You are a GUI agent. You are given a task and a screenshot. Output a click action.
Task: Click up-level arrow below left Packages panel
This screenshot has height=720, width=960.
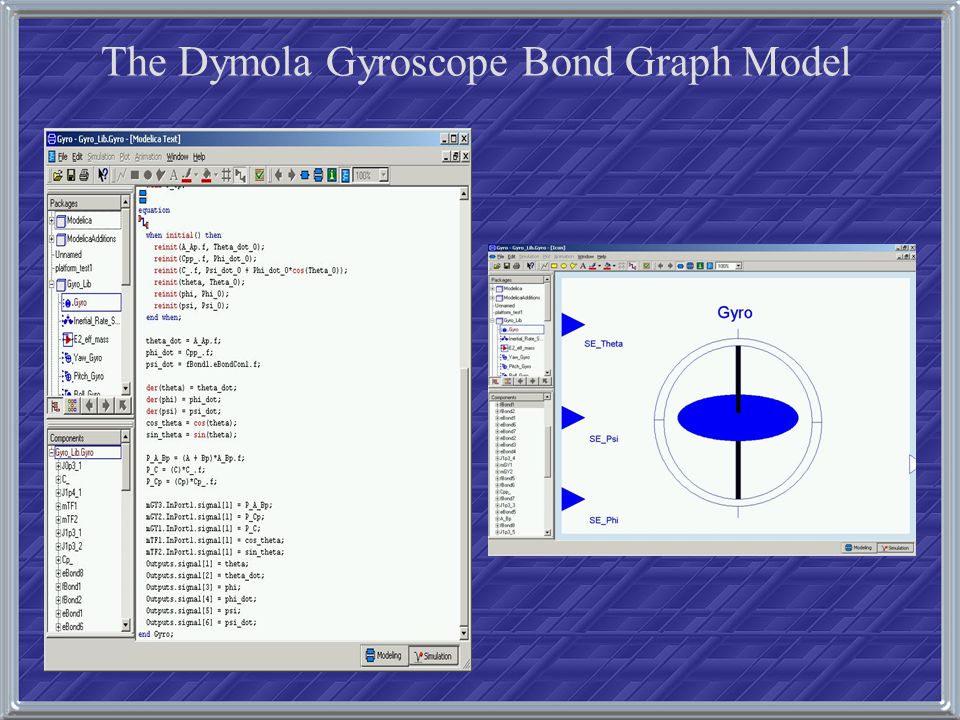tap(122, 405)
